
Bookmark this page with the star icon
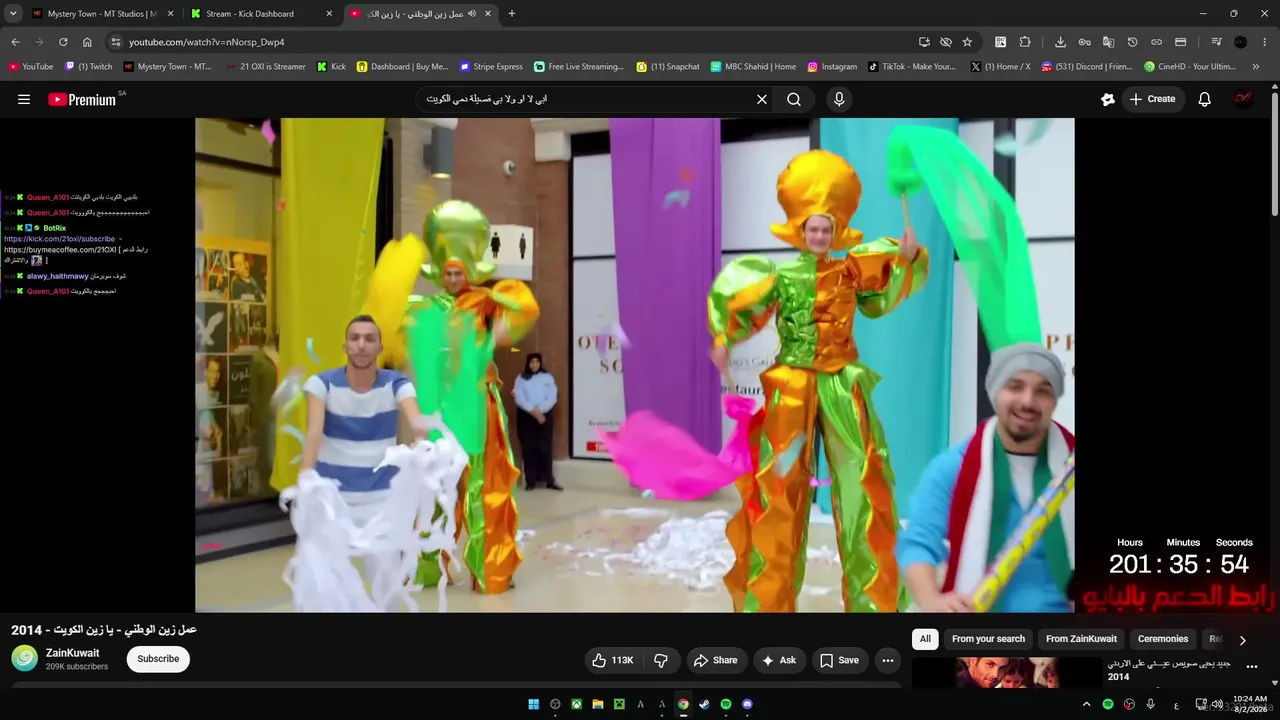pyautogui.click(x=967, y=42)
